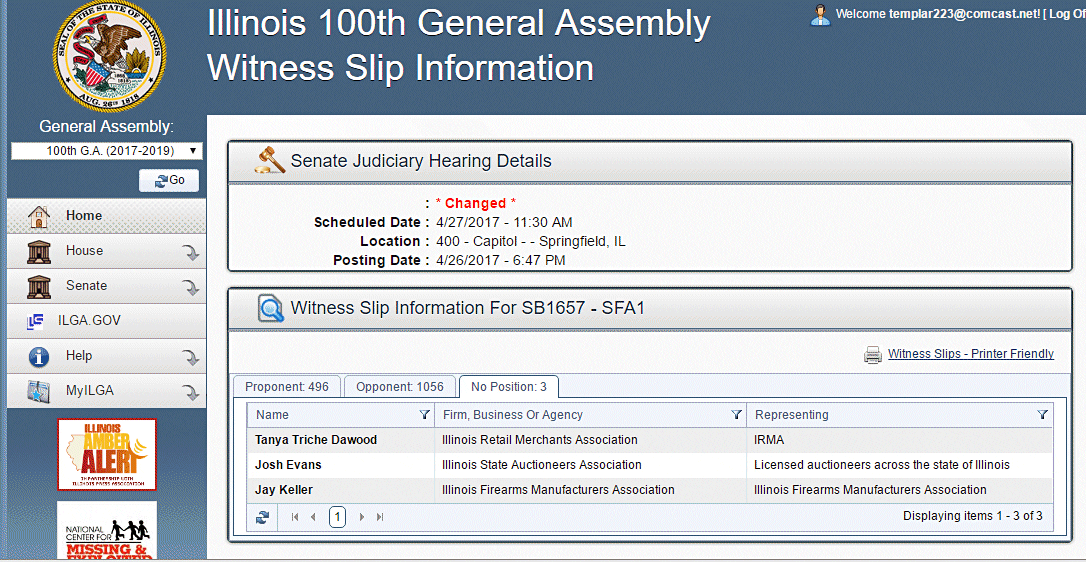Open Witness Slips - Printer Friendly link
Viewport: 1086px width, 562px height.
tap(970, 354)
